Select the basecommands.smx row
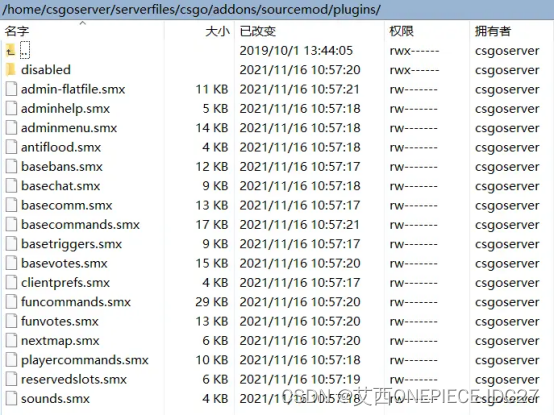Viewport: 554px width, 416px height. 277,225
